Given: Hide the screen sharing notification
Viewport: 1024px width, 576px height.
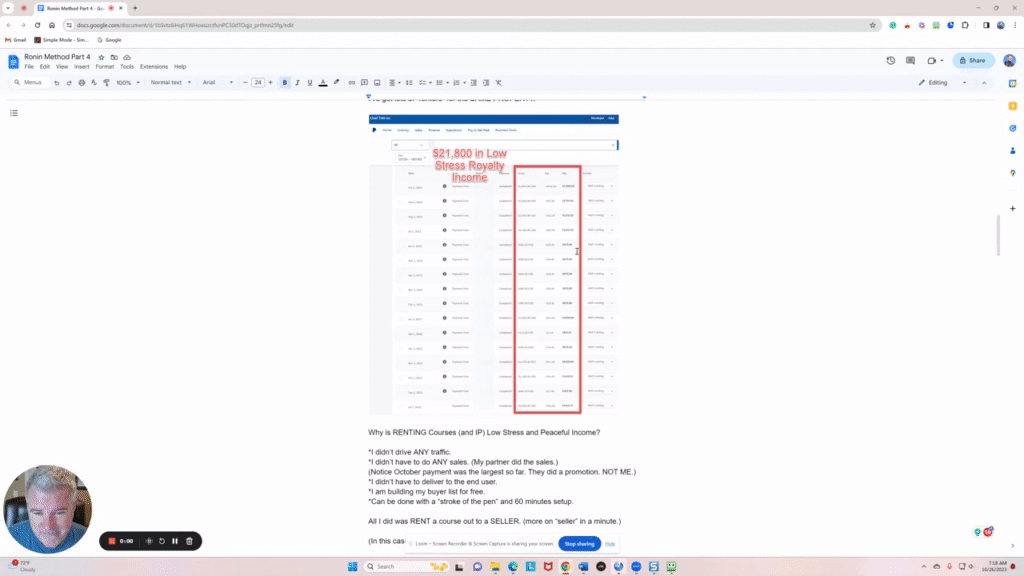Looking at the screenshot, I should (x=610, y=543).
